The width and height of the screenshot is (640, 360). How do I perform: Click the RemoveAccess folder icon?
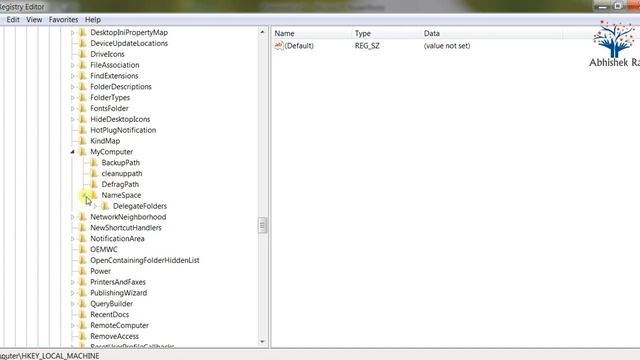pyautogui.click(x=82, y=336)
